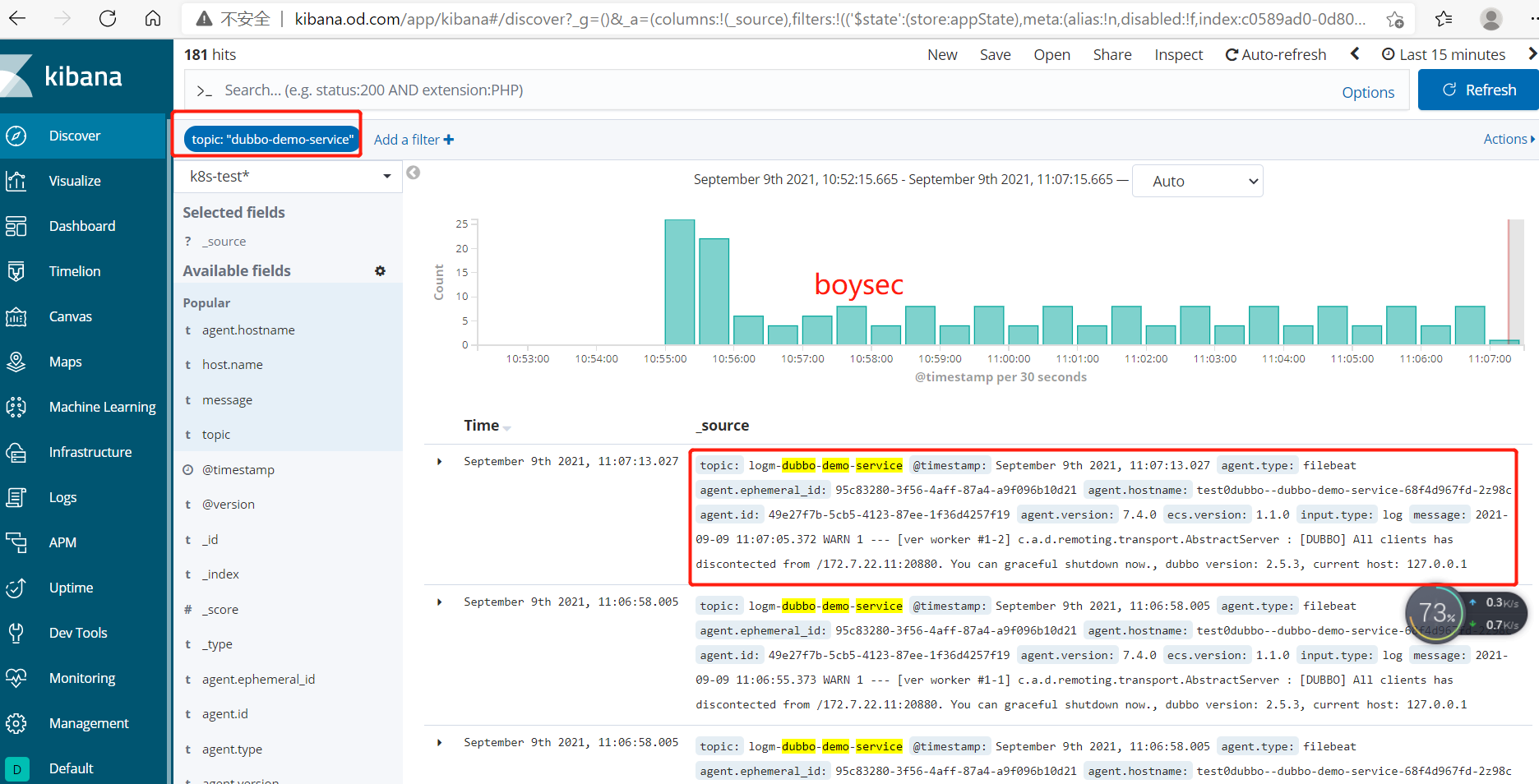Image resolution: width=1539 pixels, height=784 pixels.
Task: Open the Logs icon
Action: point(16,497)
